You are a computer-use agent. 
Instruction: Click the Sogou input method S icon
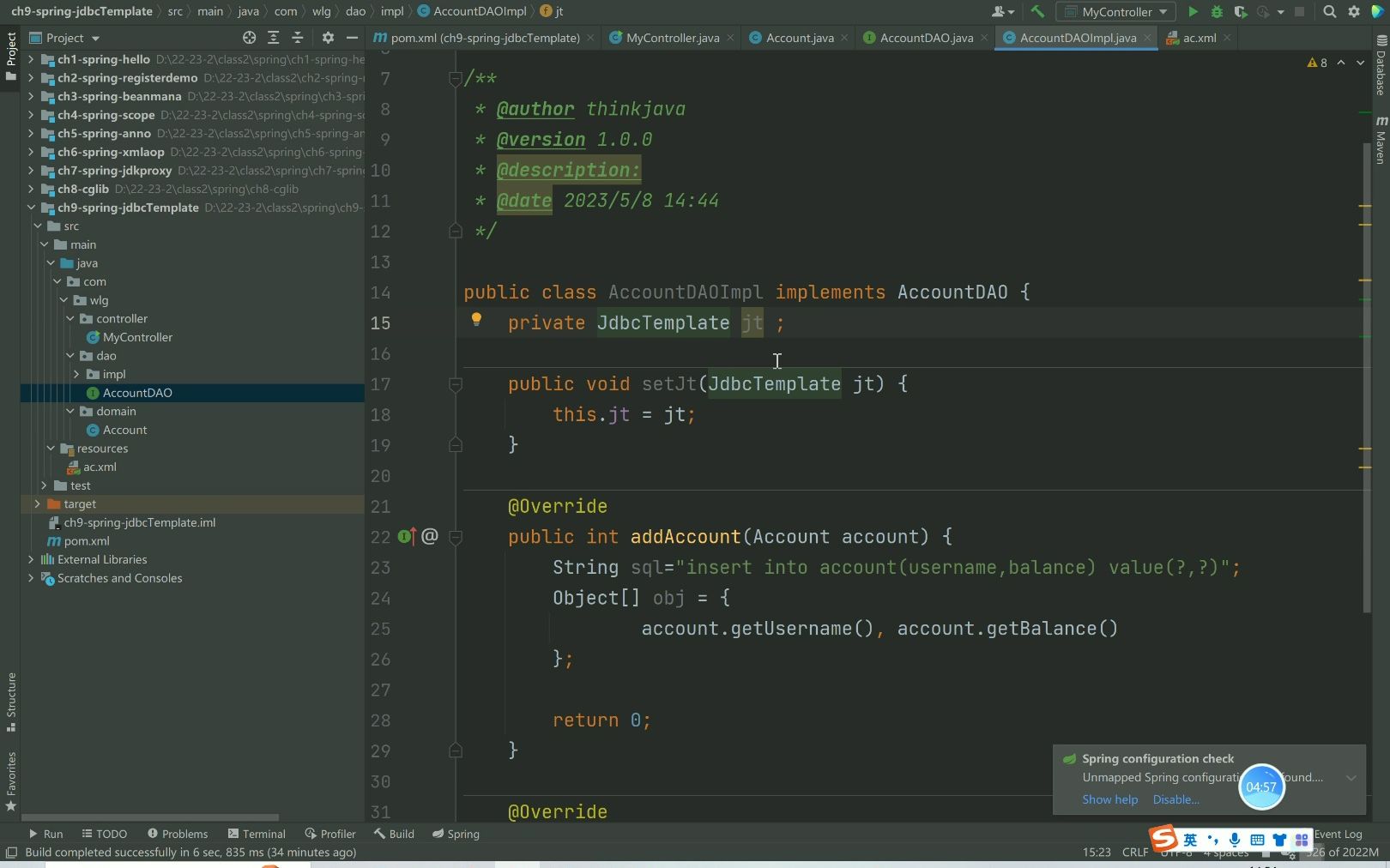1163,838
